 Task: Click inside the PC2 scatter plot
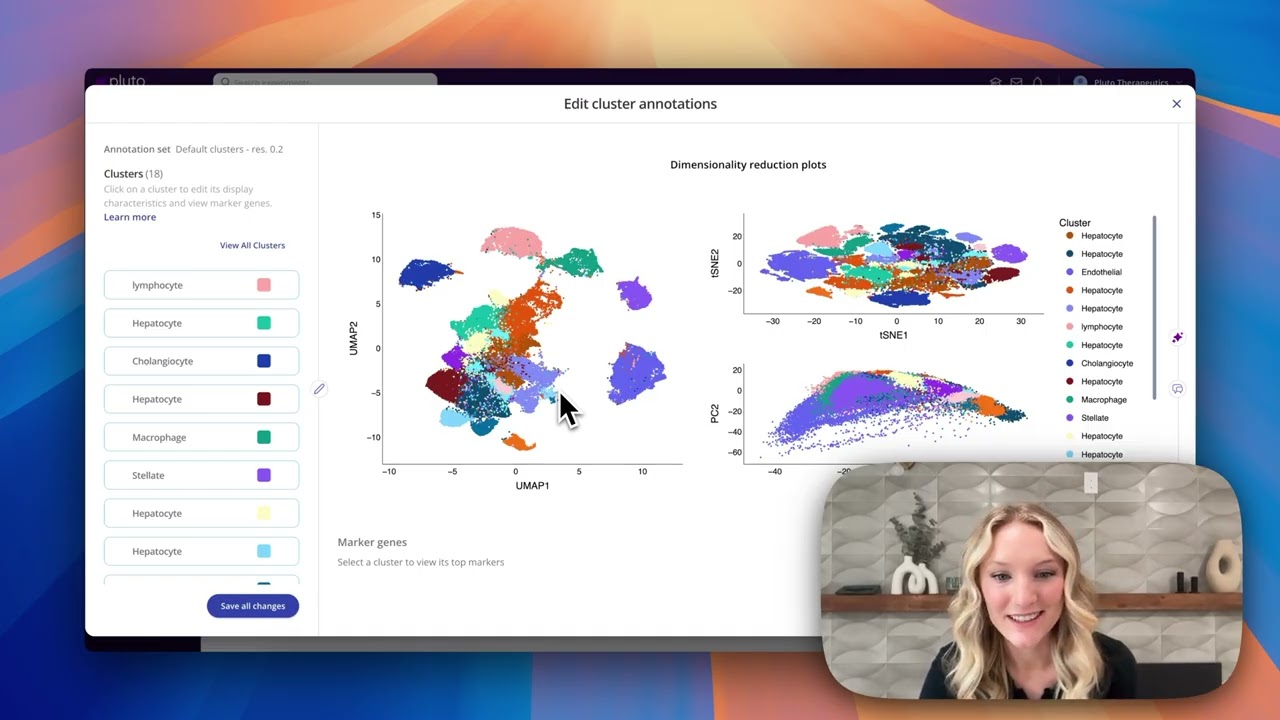click(x=893, y=415)
